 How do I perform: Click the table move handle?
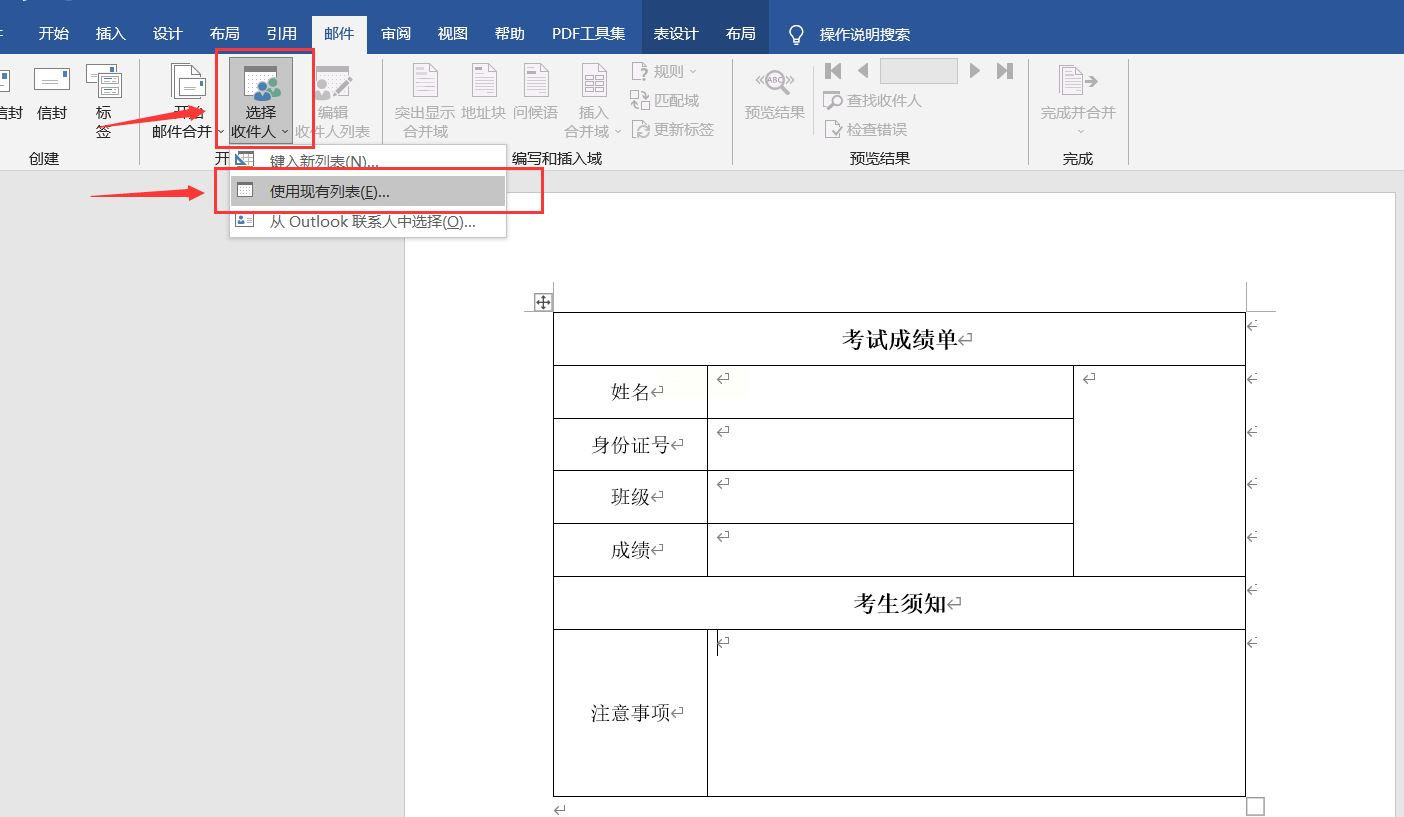tap(543, 302)
